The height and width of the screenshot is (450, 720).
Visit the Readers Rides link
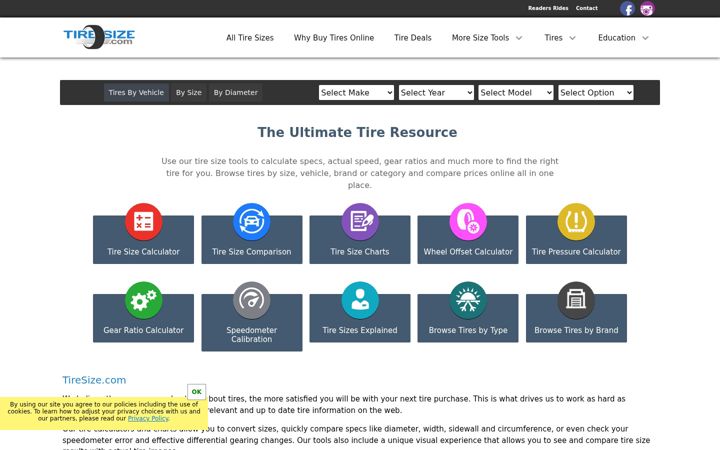tap(548, 8)
